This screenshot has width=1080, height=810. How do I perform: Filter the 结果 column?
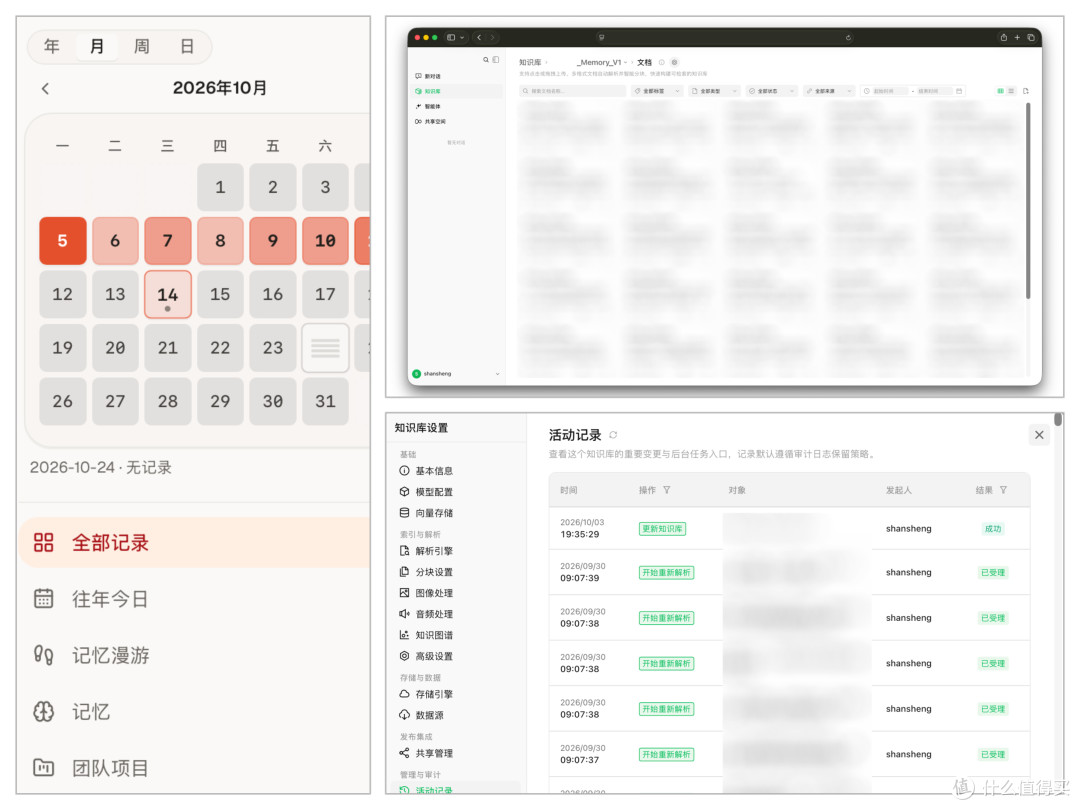[x=1003, y=490]
